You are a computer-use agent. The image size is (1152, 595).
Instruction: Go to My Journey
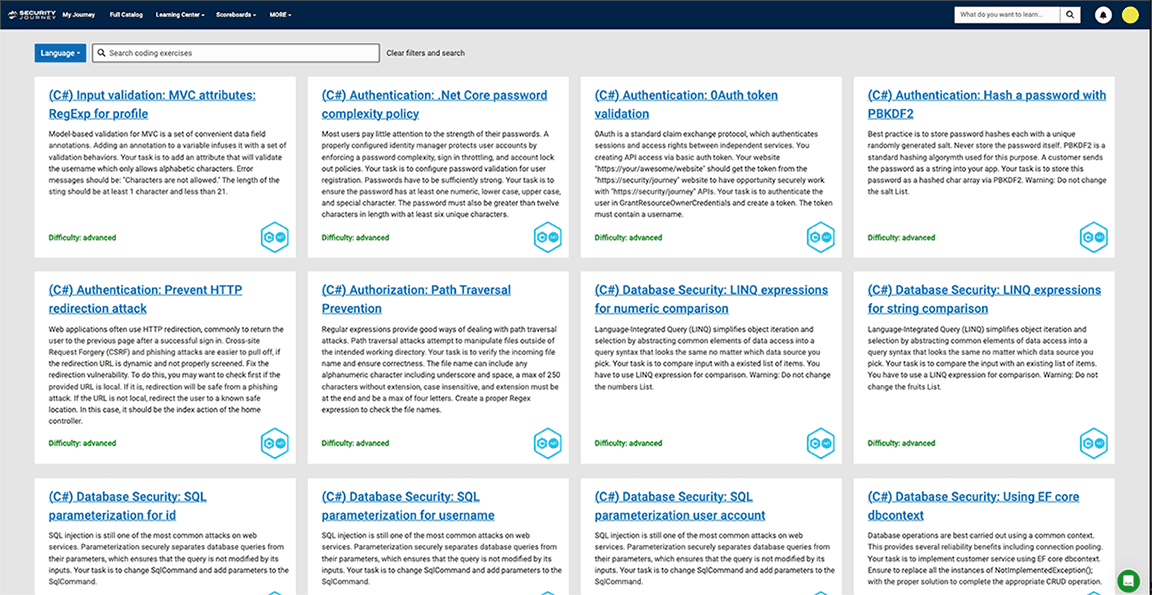tap(80, 15)
